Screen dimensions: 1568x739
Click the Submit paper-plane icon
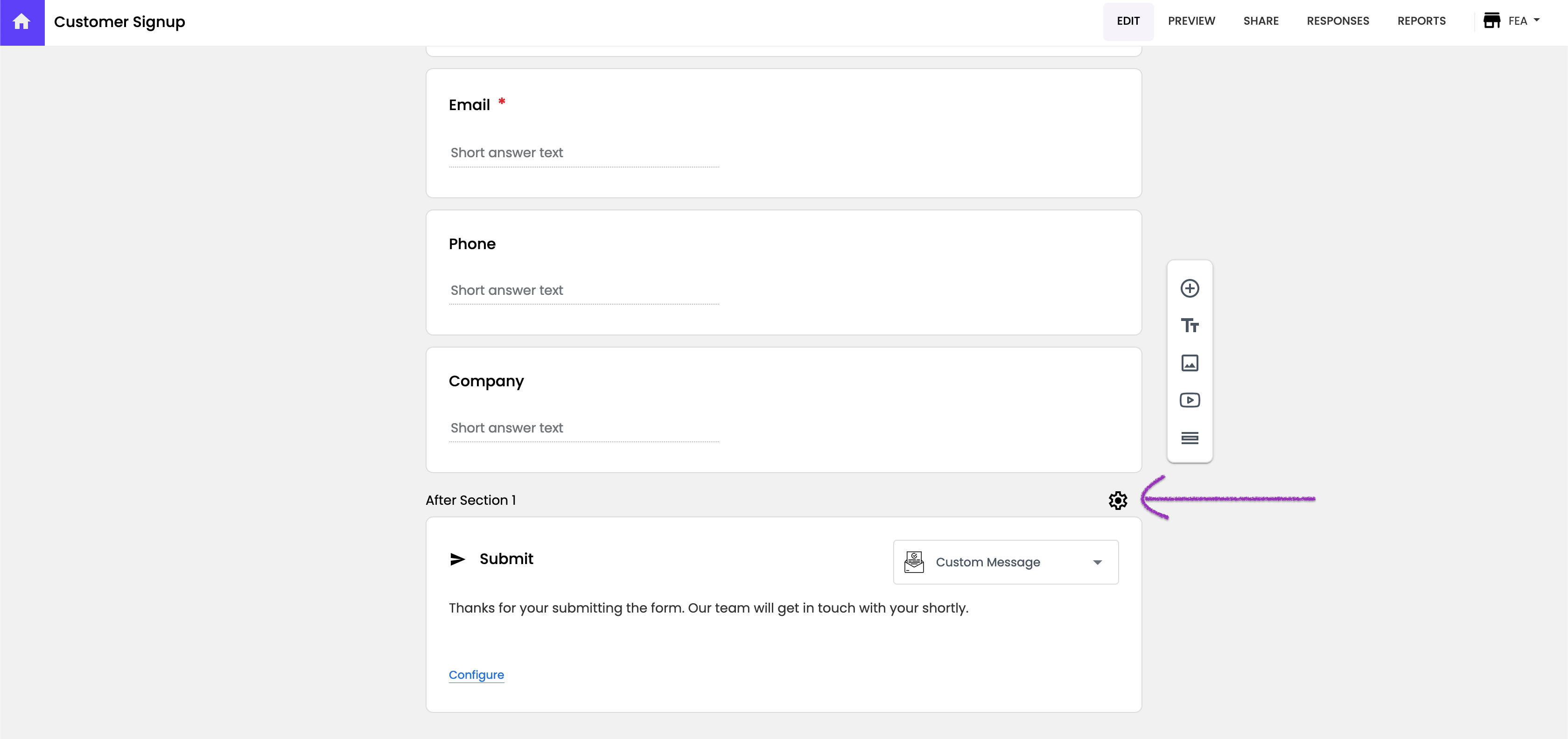click(x=457, y=559)
